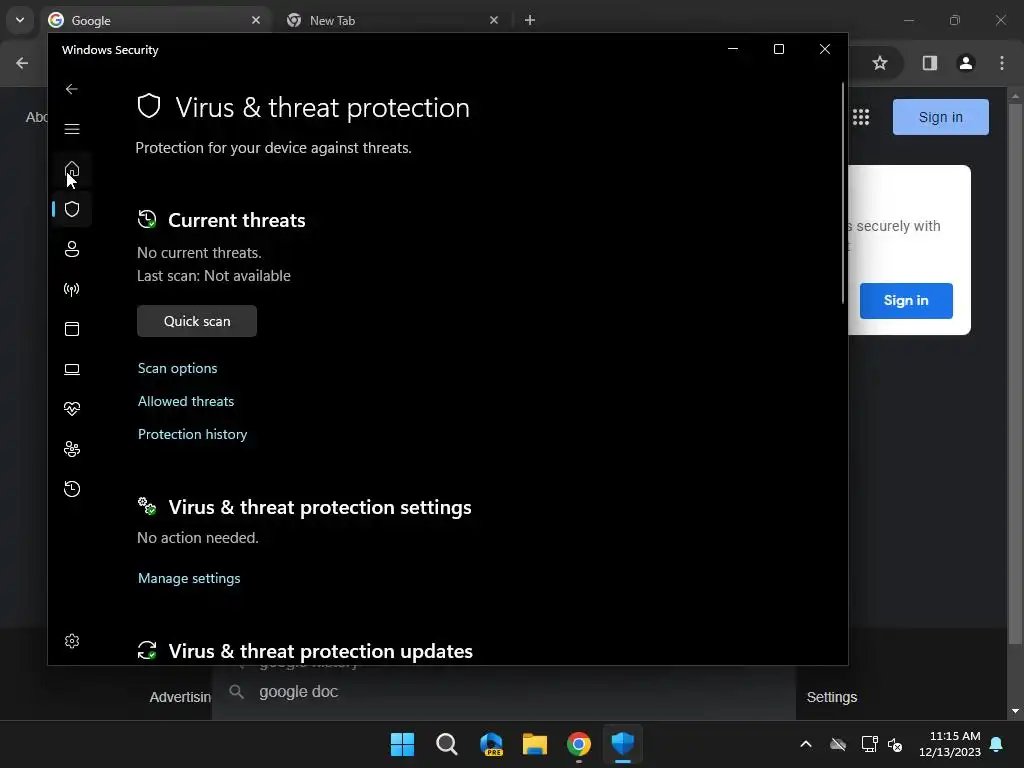The height and width of the screenshot is (768, 1024).
Task: Open Device performance & health heart icon
Action: [72, 409]
